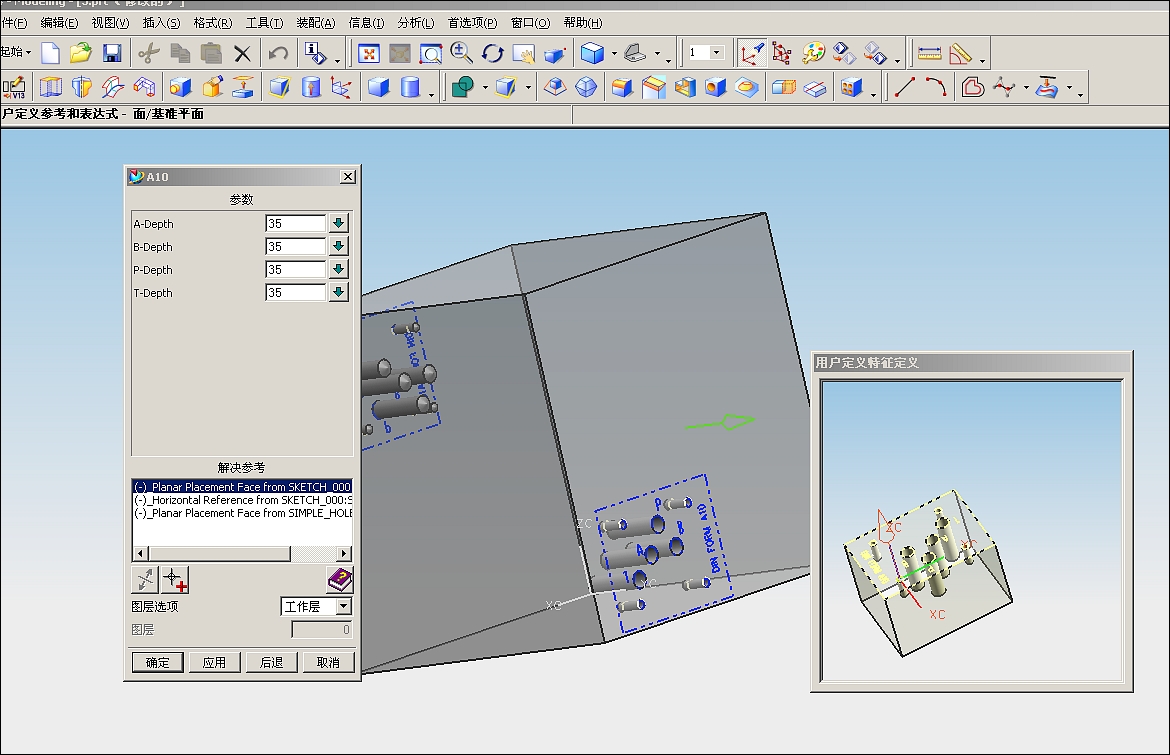
Task: Open the T-Depth value options arrow
Action: [x=338, y=293]
